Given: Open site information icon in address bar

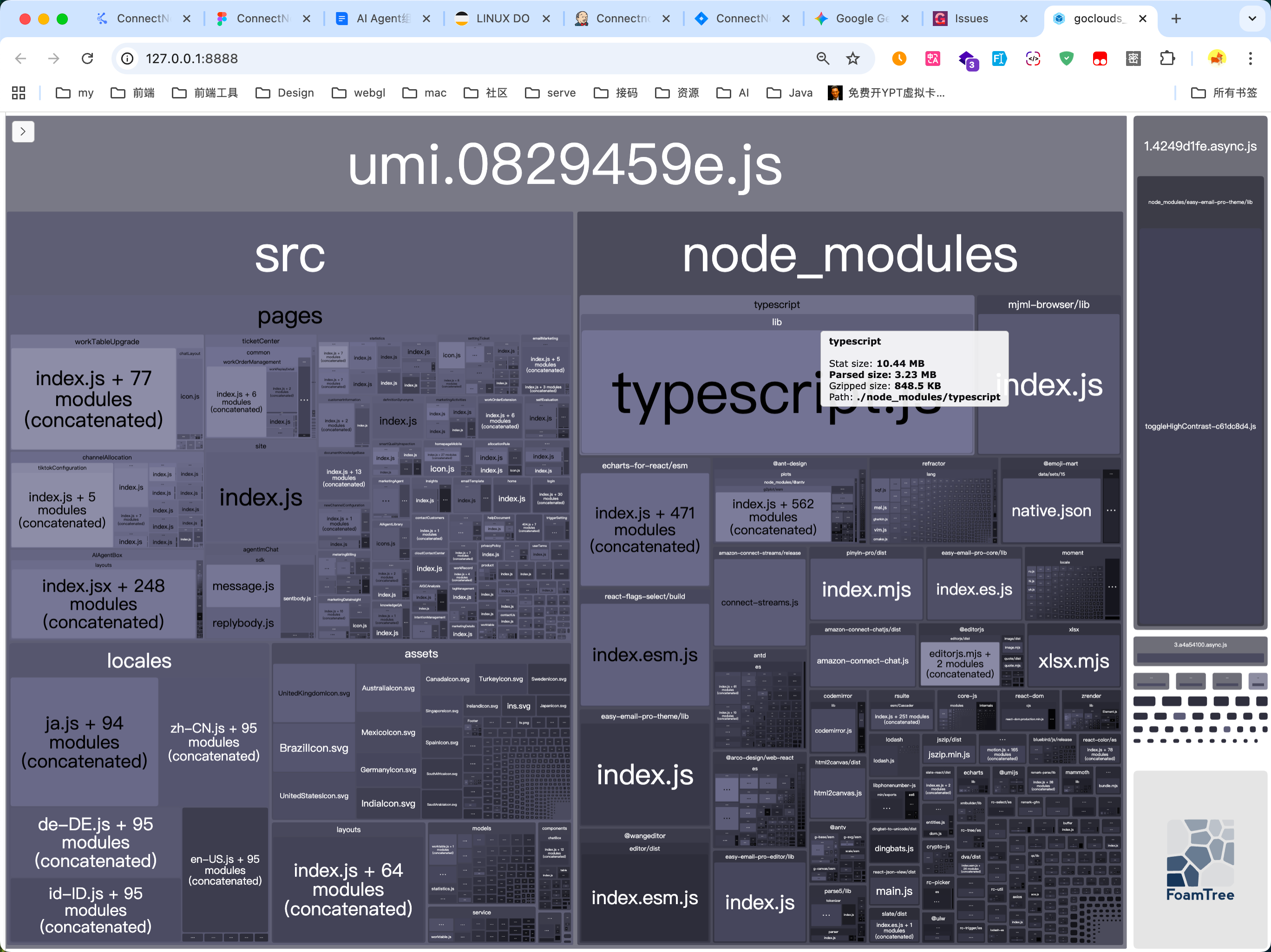Looking at the screenshot, I should tap(127, 59).
